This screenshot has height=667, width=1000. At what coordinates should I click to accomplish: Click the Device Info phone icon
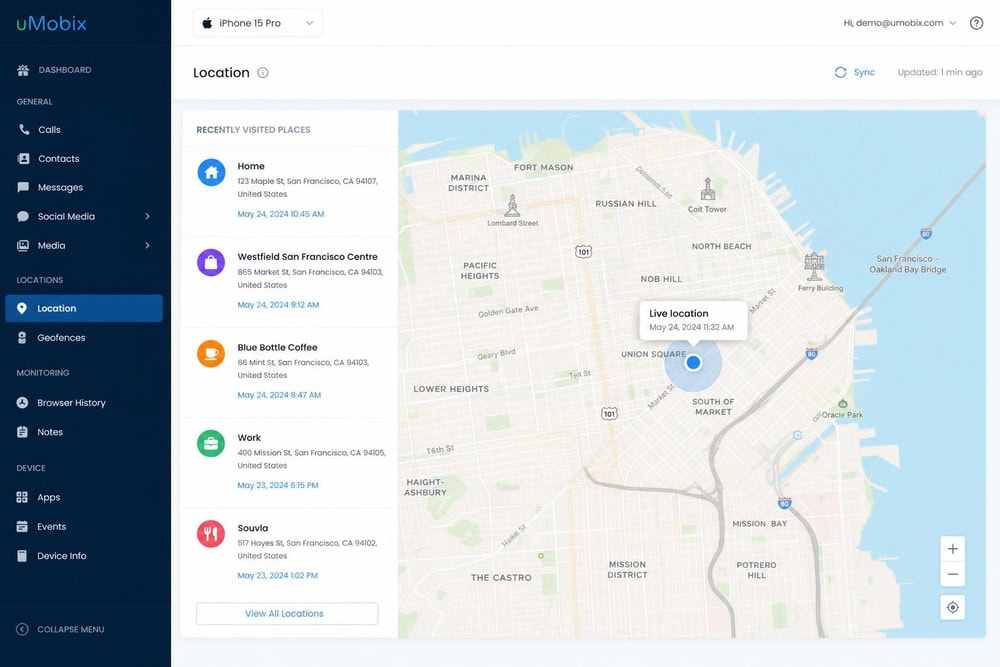(22, 555)
